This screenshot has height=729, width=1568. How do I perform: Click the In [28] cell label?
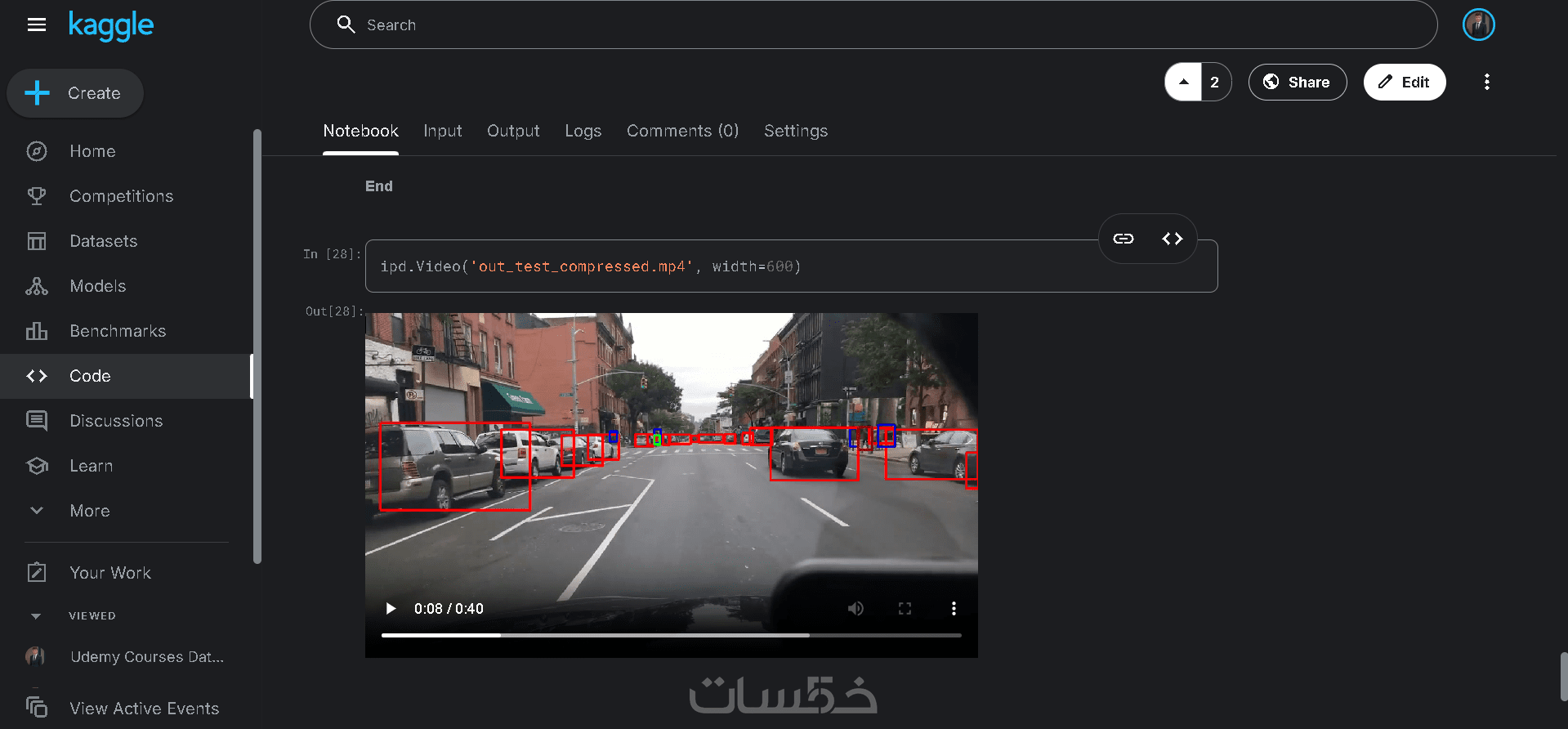click(332, 254)
